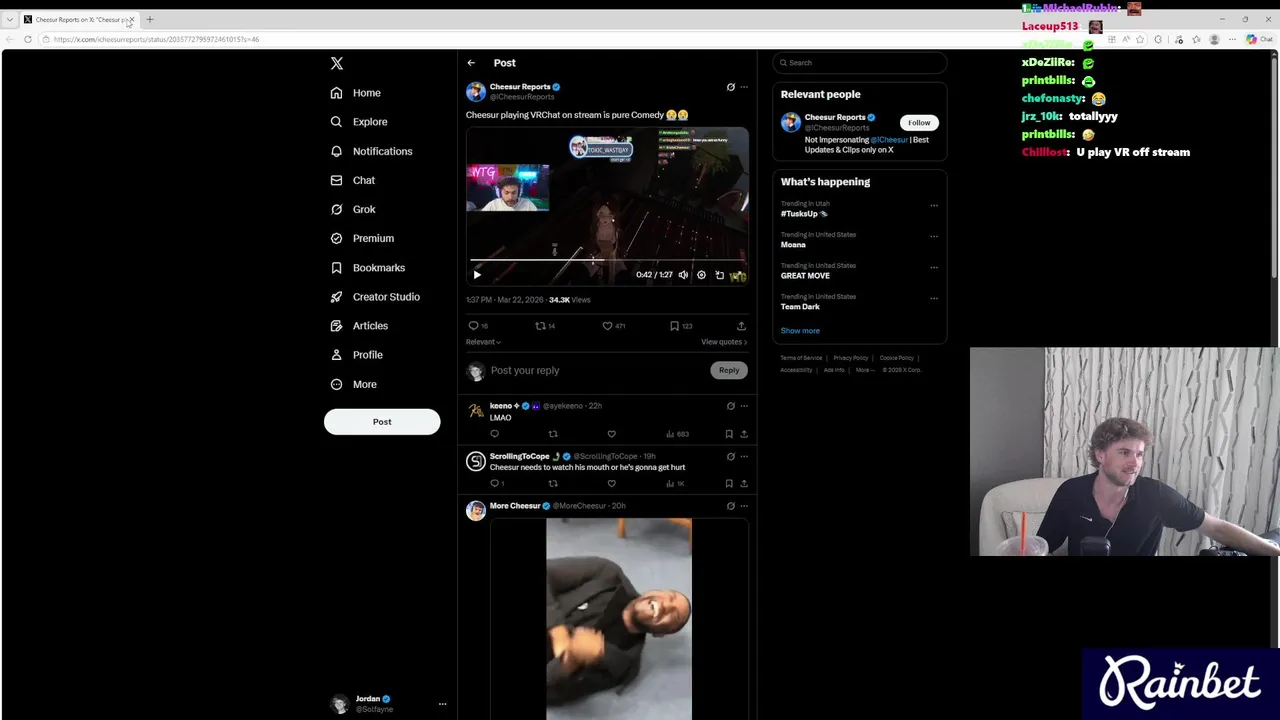
Task: Open Premium in the sidebar
Action: coord(362,238)
